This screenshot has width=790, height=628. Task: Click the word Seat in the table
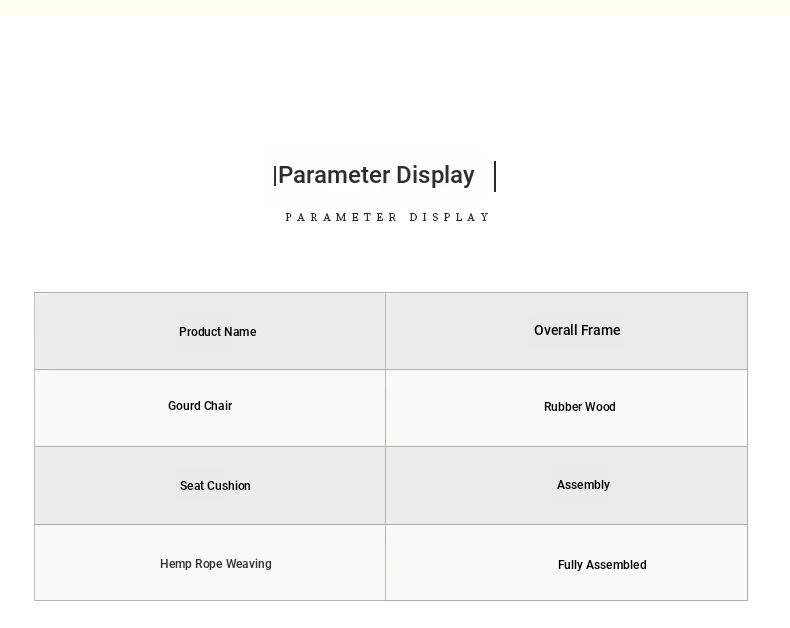(x=191, y=486)
